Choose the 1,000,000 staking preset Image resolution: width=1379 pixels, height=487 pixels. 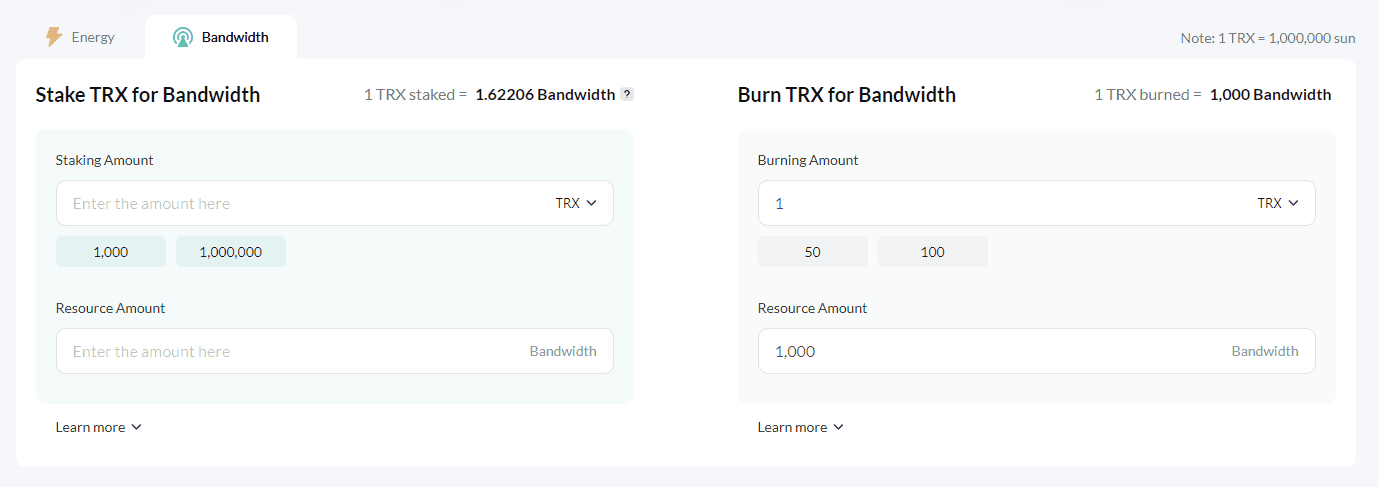click(231, 252)
